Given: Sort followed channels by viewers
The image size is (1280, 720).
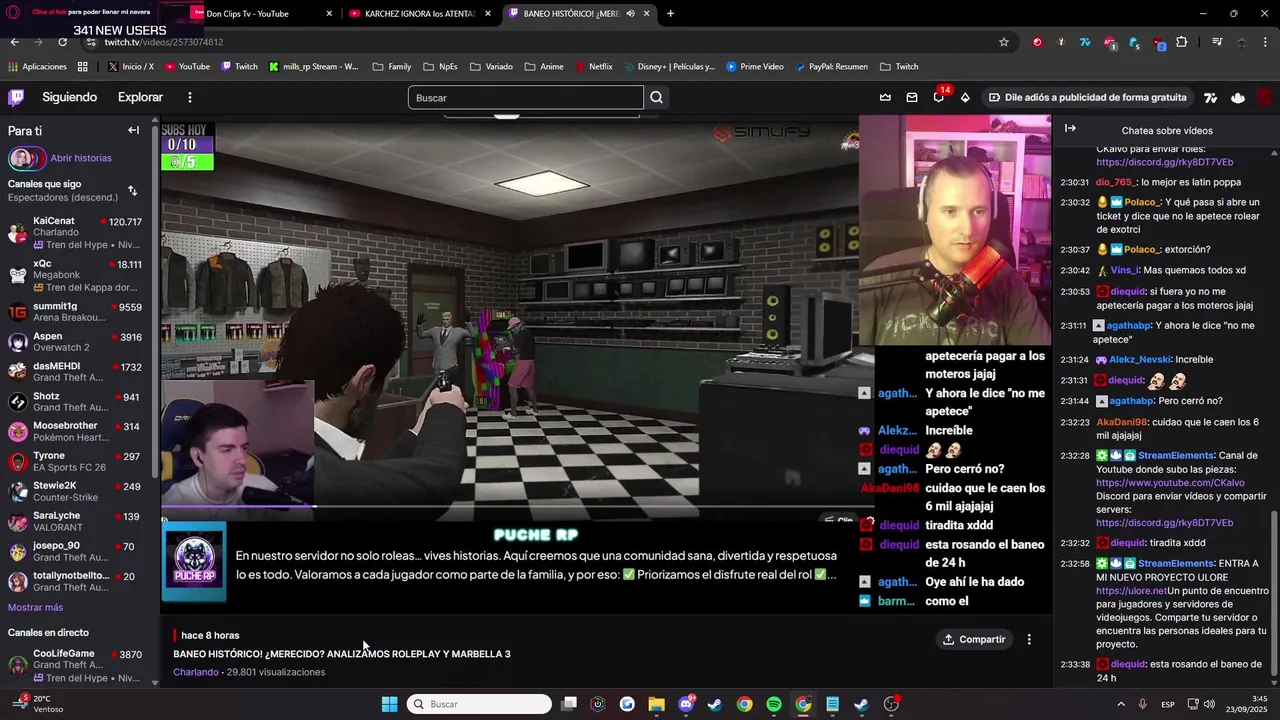Looking at the screenshot, I should [132, 191].
